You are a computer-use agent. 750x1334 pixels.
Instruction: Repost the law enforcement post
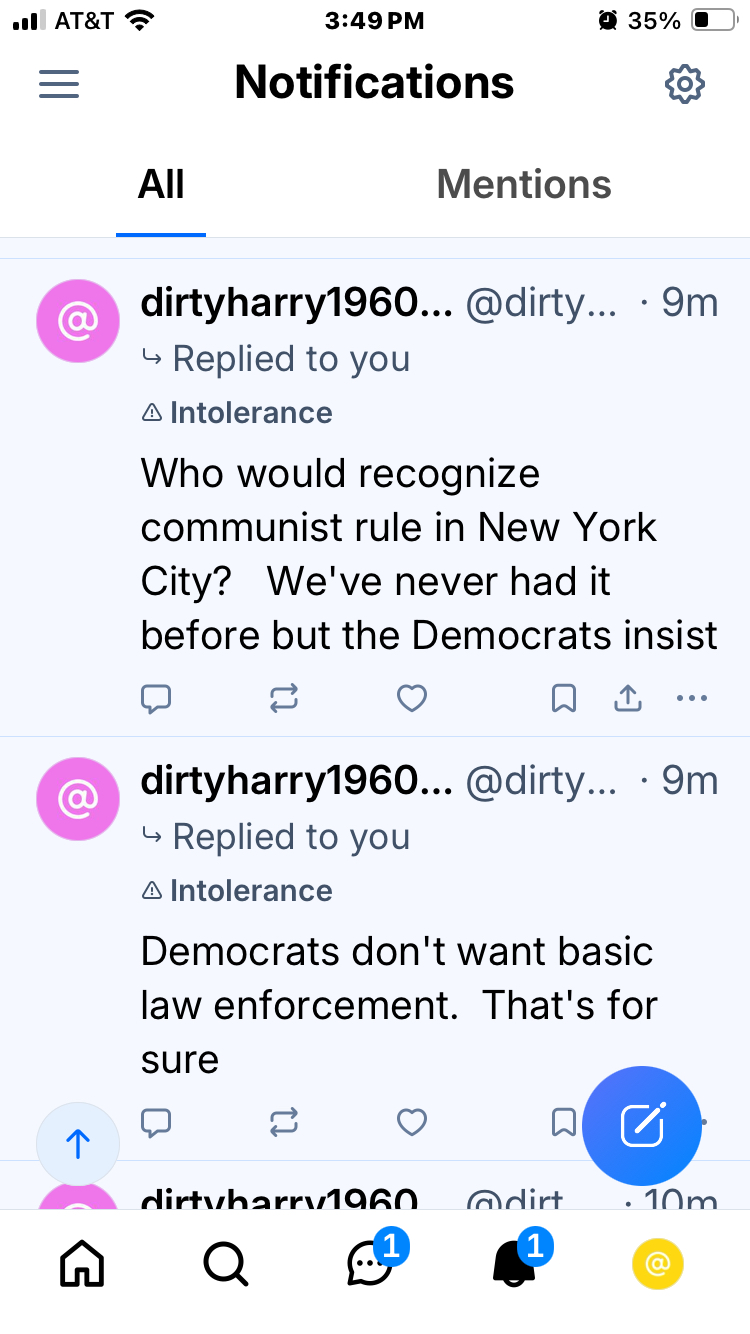tap(284, 1123)
